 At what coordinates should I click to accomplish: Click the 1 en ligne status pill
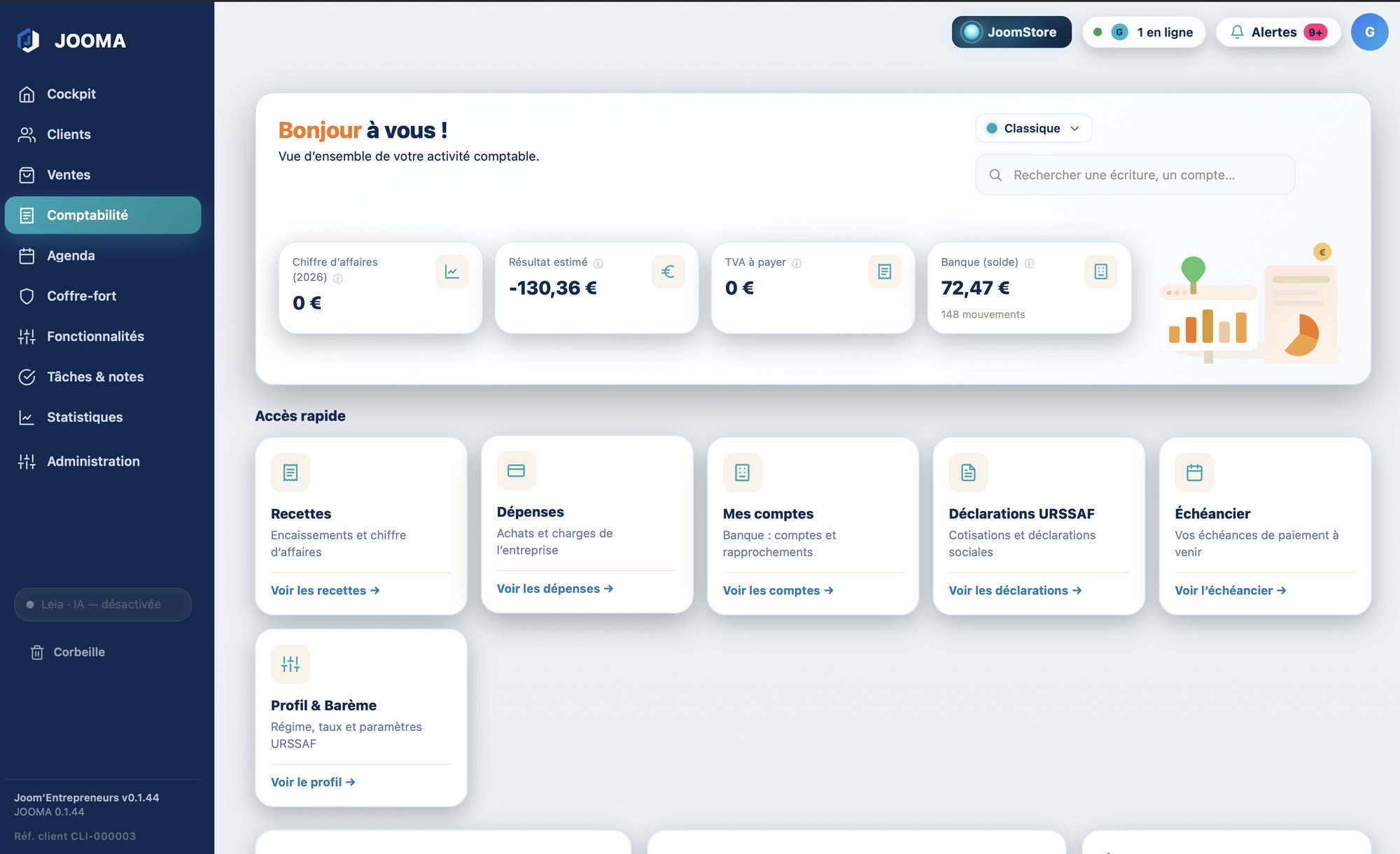(x=1144, y=32)
